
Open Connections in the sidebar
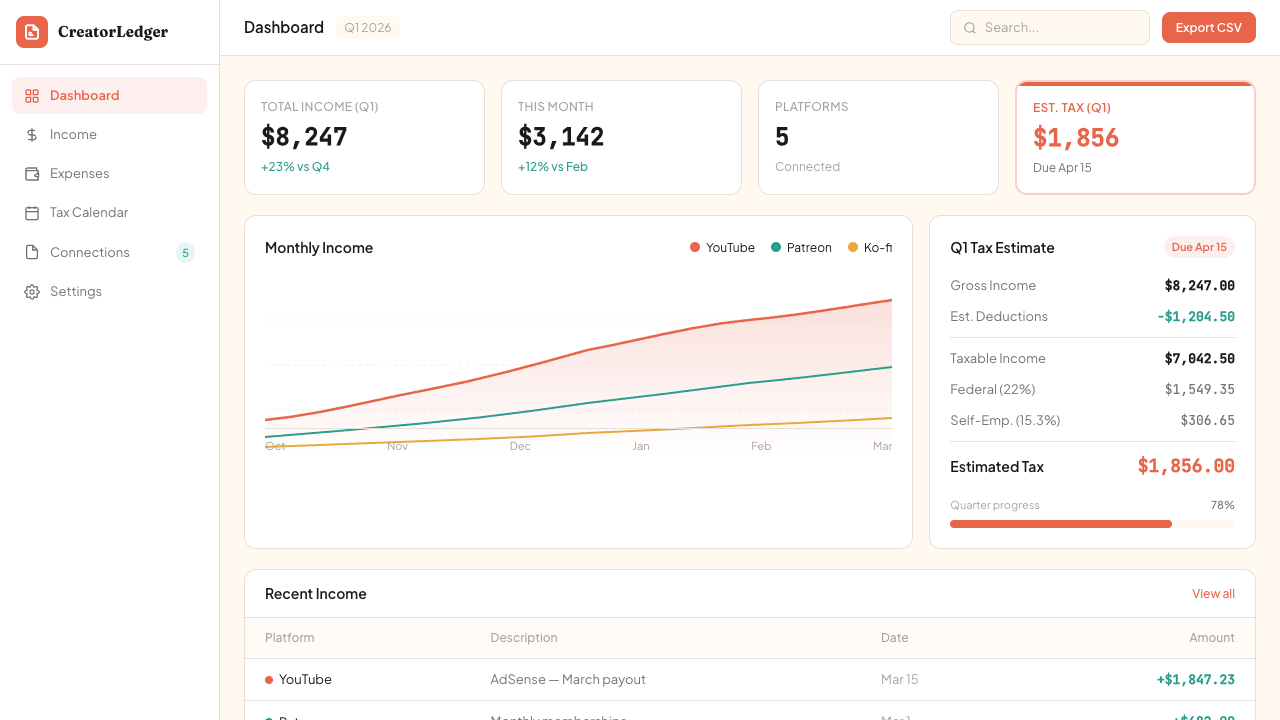109,252
